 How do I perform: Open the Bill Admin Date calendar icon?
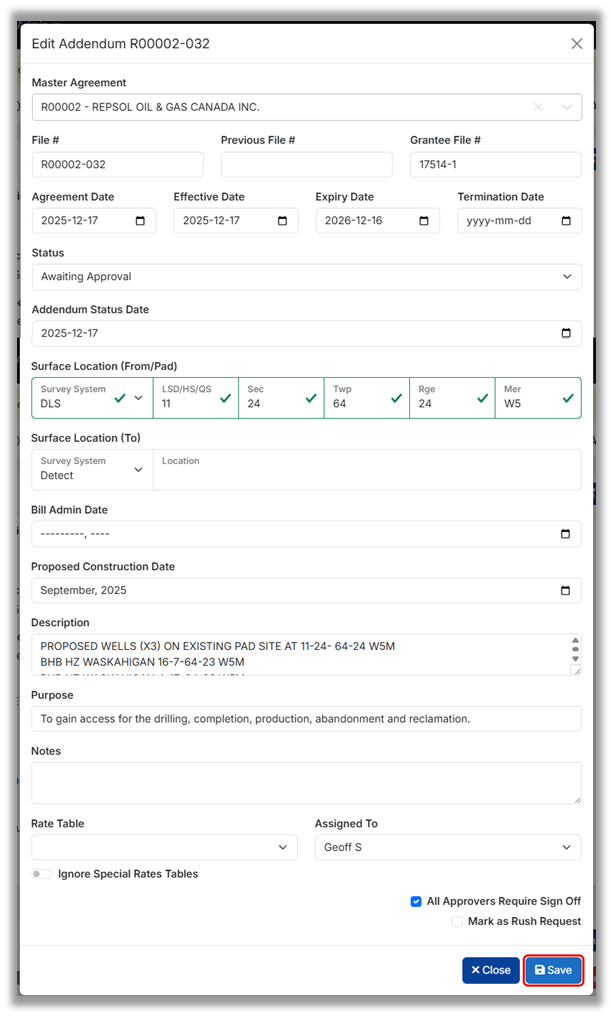click(x=566, y=534)
